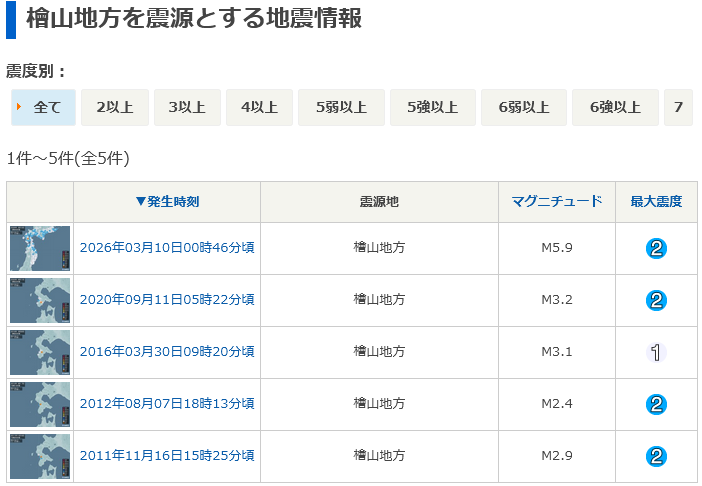Image resolution: width=702 pixels, height=486 pixels.
Task: Sort by 最大震度 column header
Action: (656, 201)
